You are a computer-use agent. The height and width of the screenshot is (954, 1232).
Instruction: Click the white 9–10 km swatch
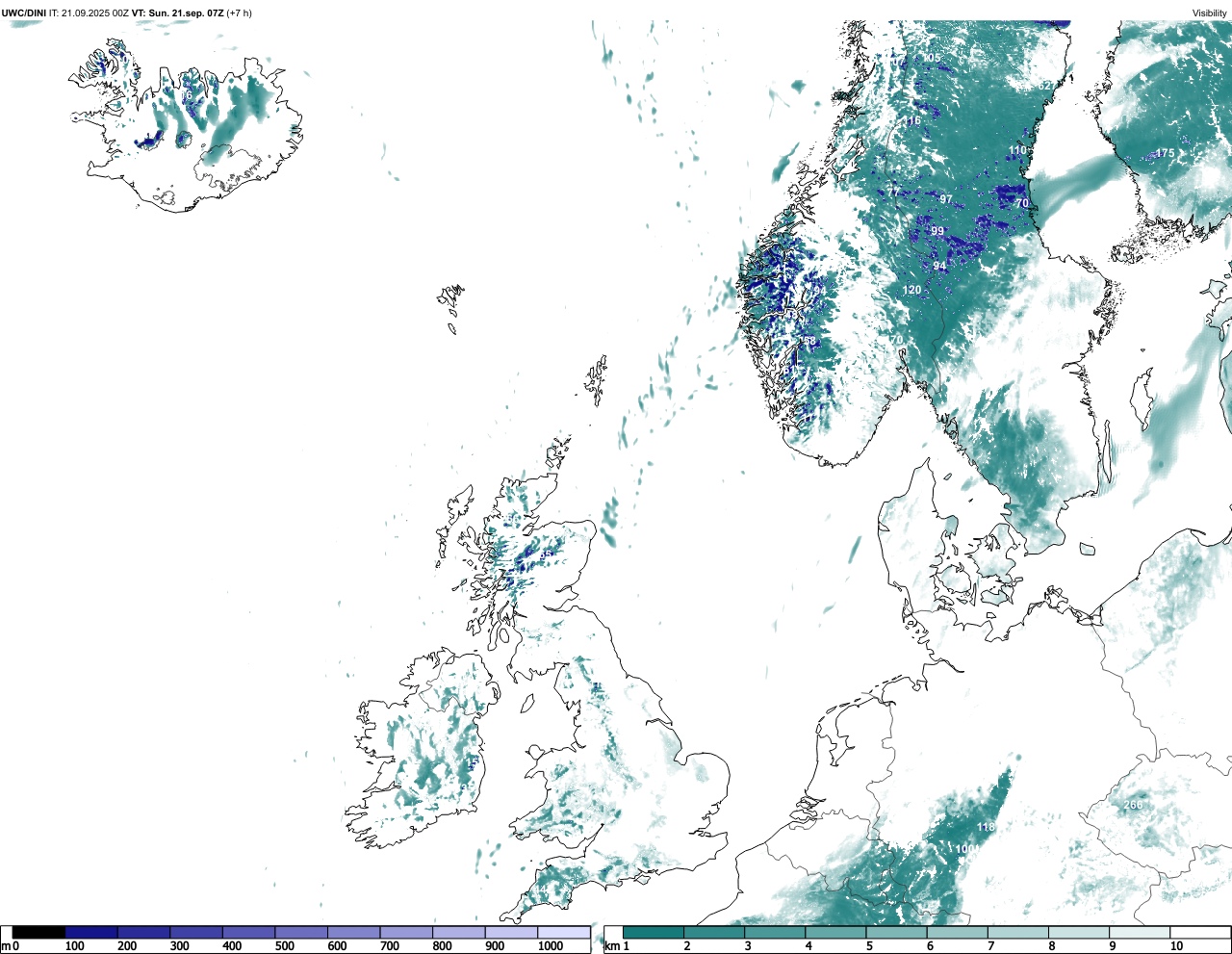pos(1140,933)
